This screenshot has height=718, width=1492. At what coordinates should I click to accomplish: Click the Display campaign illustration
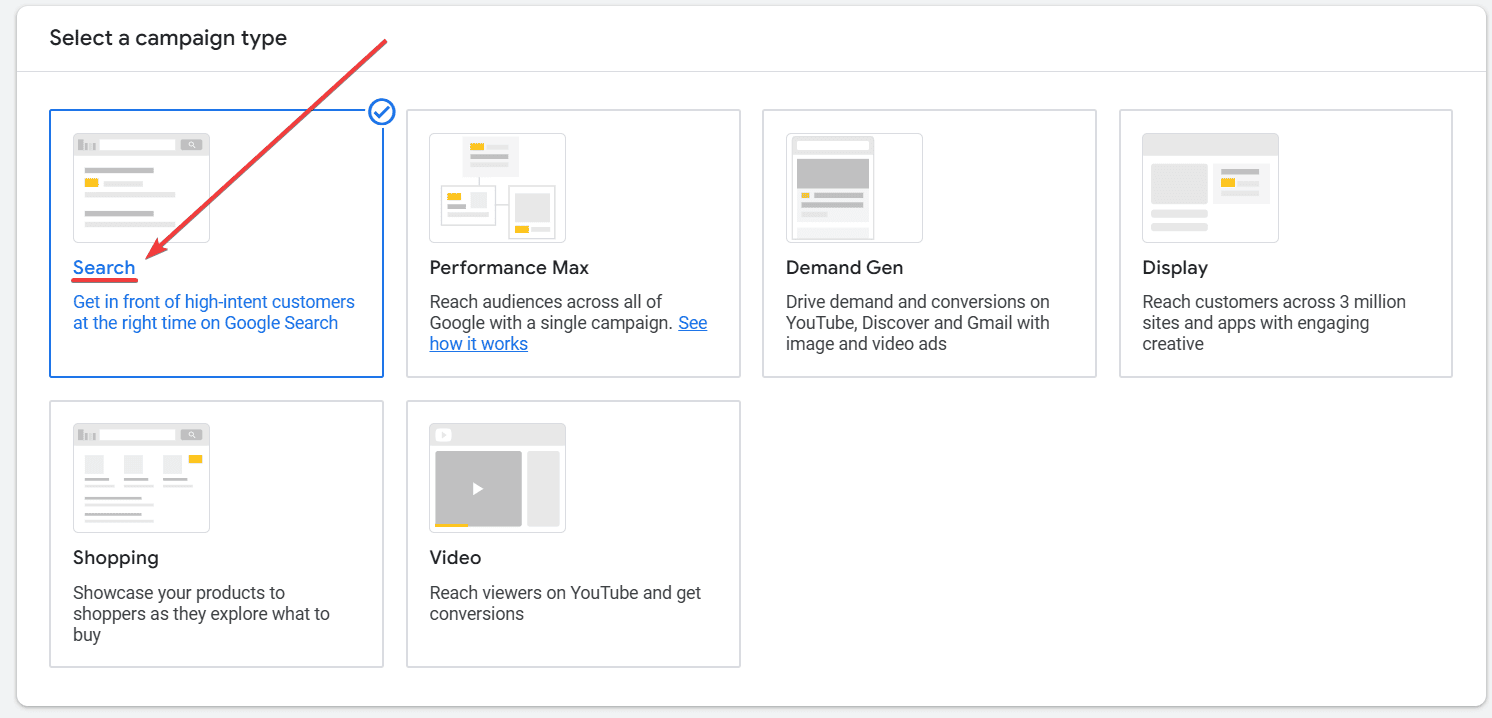pyautogui.click(x=1210, y=188)
